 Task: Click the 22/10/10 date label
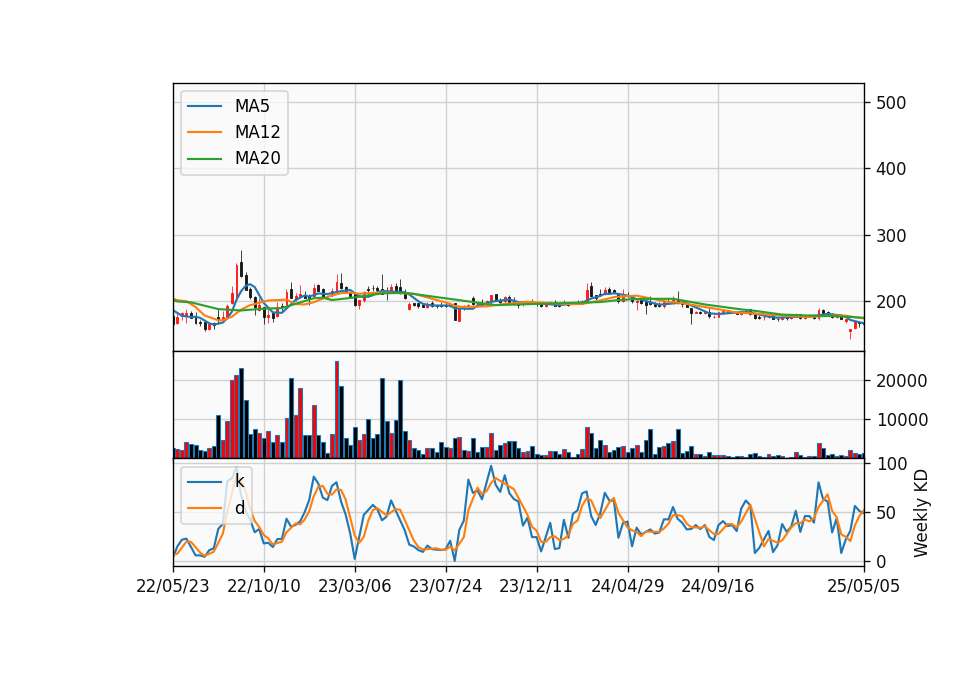click(x=264, y=586)
